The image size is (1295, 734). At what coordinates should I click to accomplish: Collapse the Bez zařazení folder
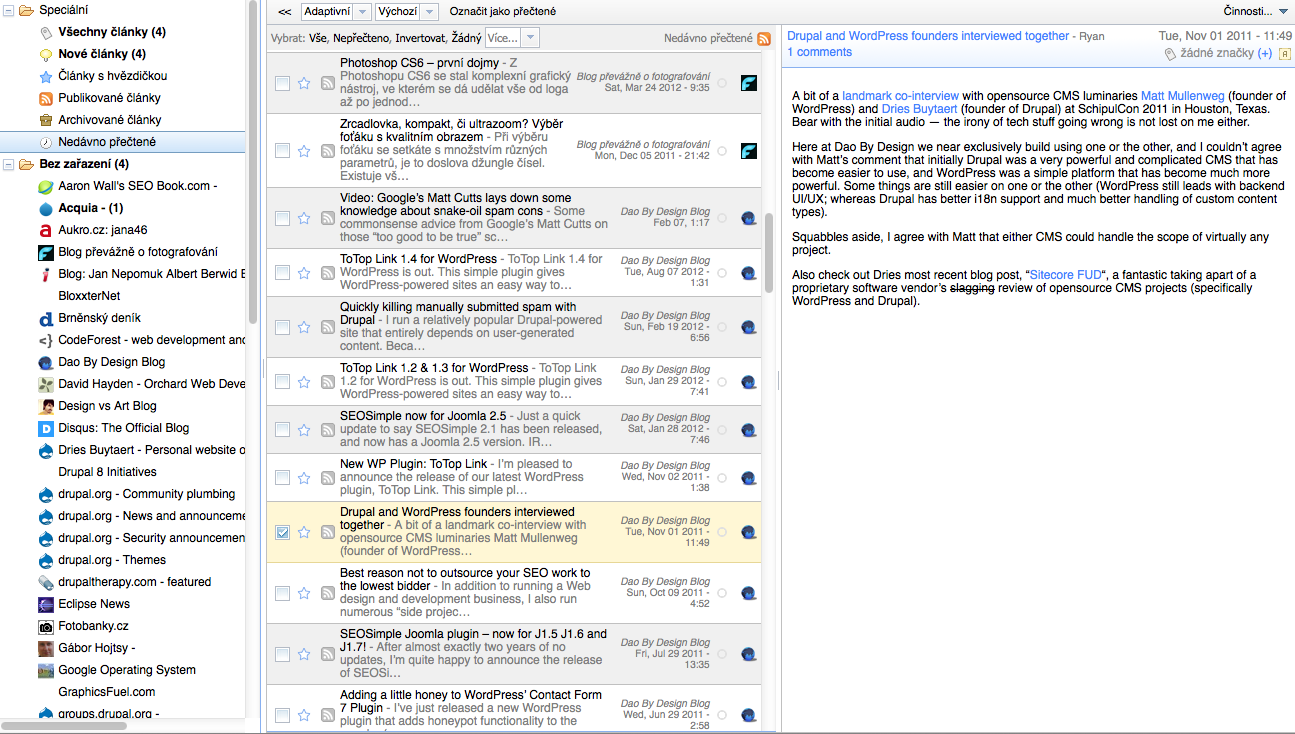pos(9,164)
